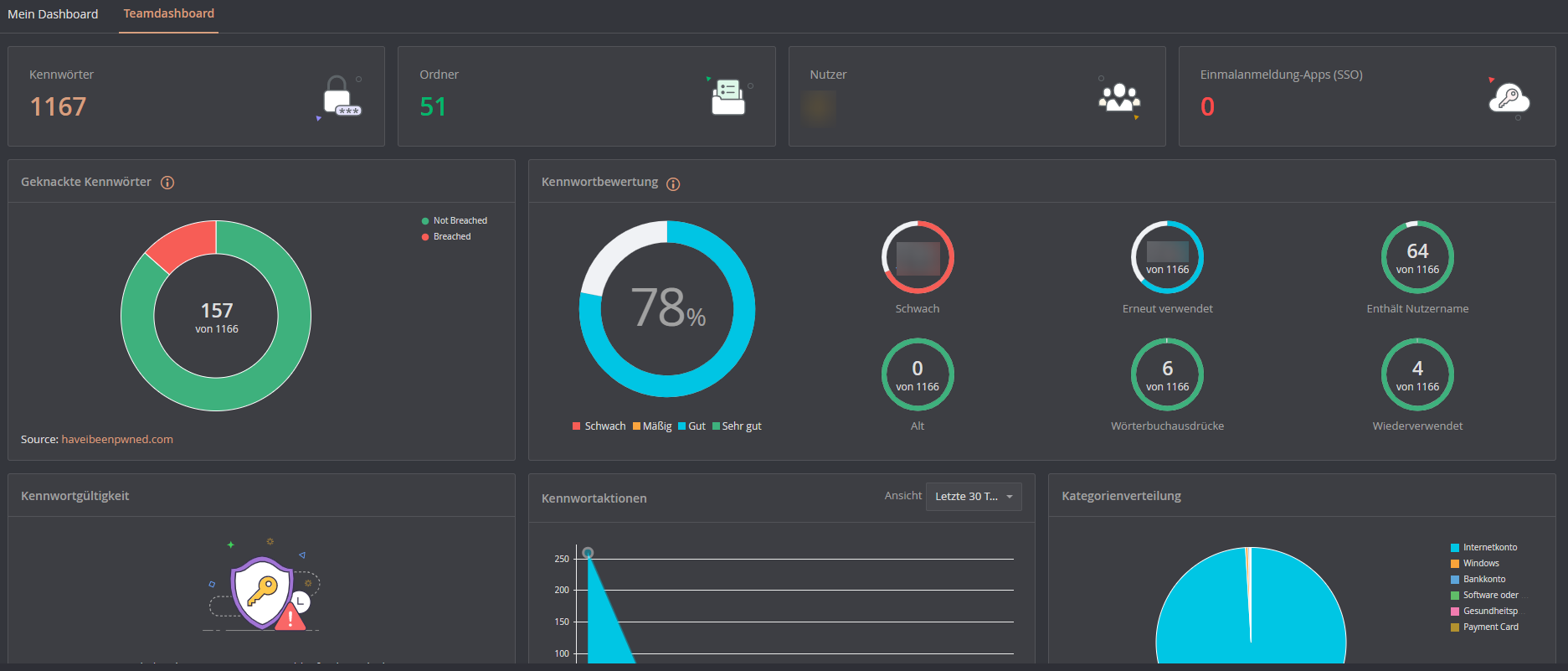
Task: Open the Letzte 30 T... view dropdown
Action: pyautogui.click(x=973, y=497)
